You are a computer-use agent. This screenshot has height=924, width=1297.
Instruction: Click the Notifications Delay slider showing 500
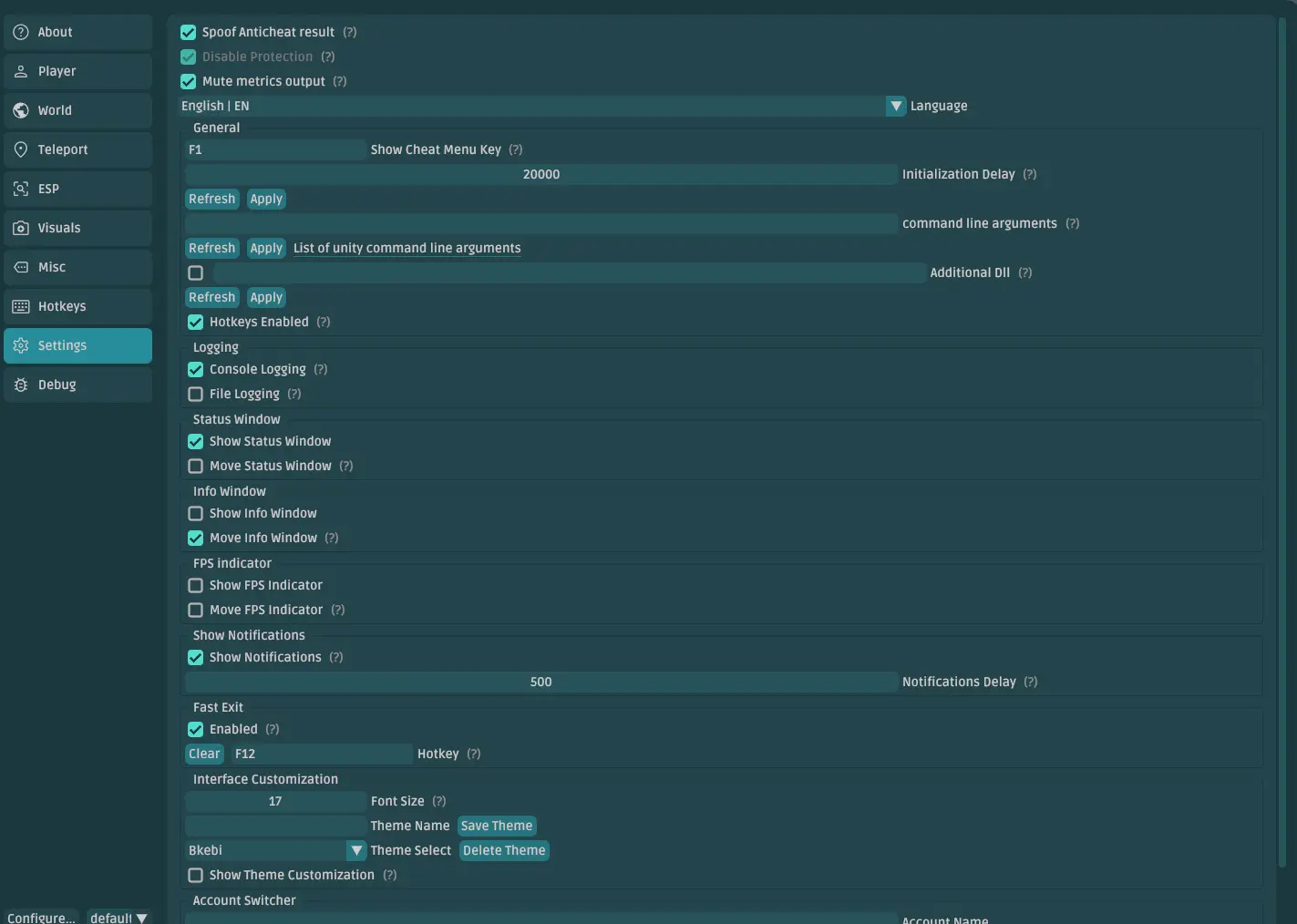(541, 682)
